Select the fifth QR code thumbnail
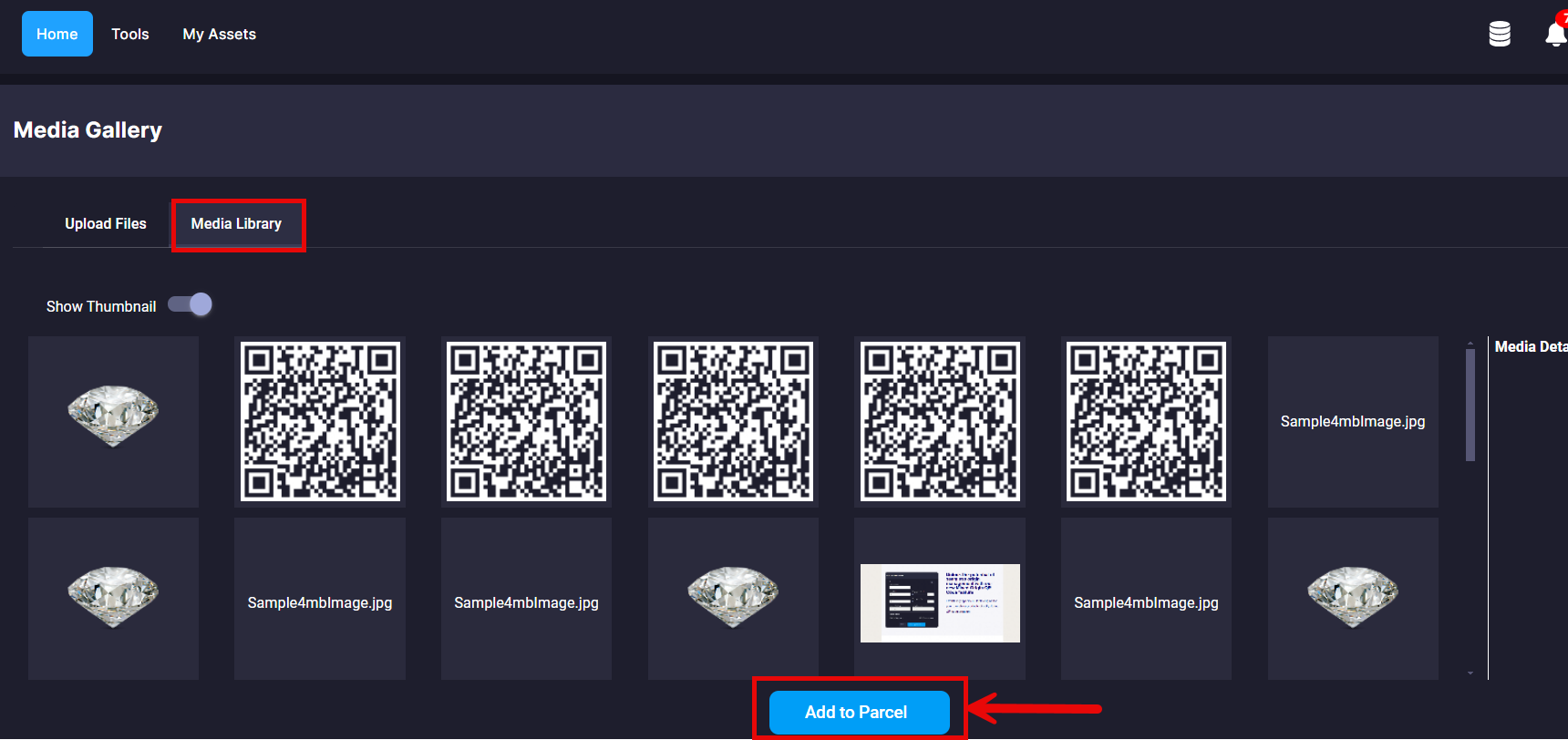Viewport: 1568px width, 740px height. coord(1146,421)
